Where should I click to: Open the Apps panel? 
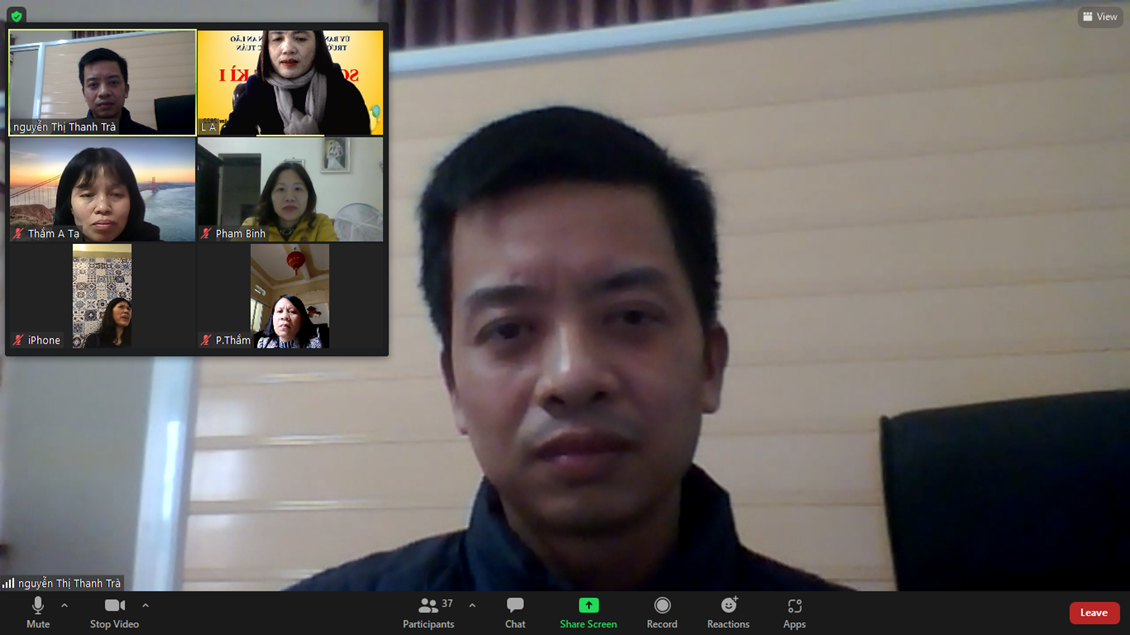(x=794, y=611)
